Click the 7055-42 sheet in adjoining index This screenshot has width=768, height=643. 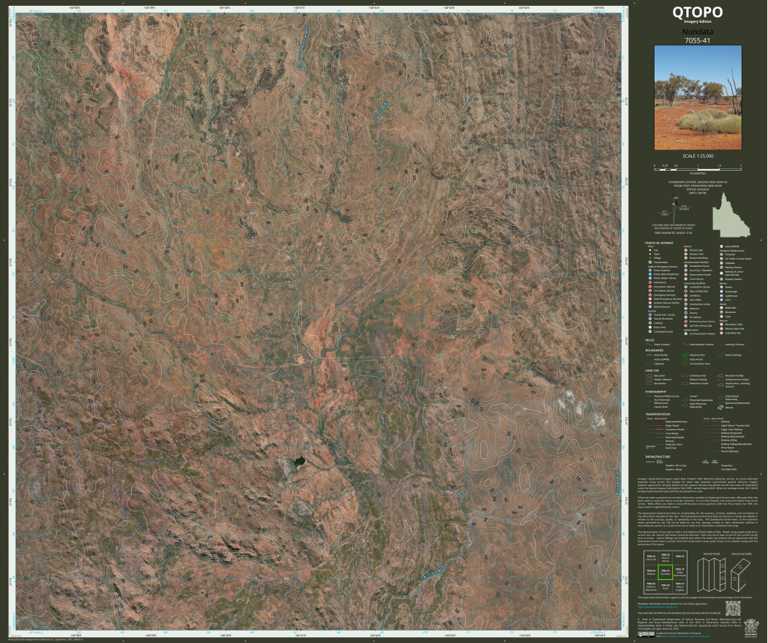(x=666, y=587)
